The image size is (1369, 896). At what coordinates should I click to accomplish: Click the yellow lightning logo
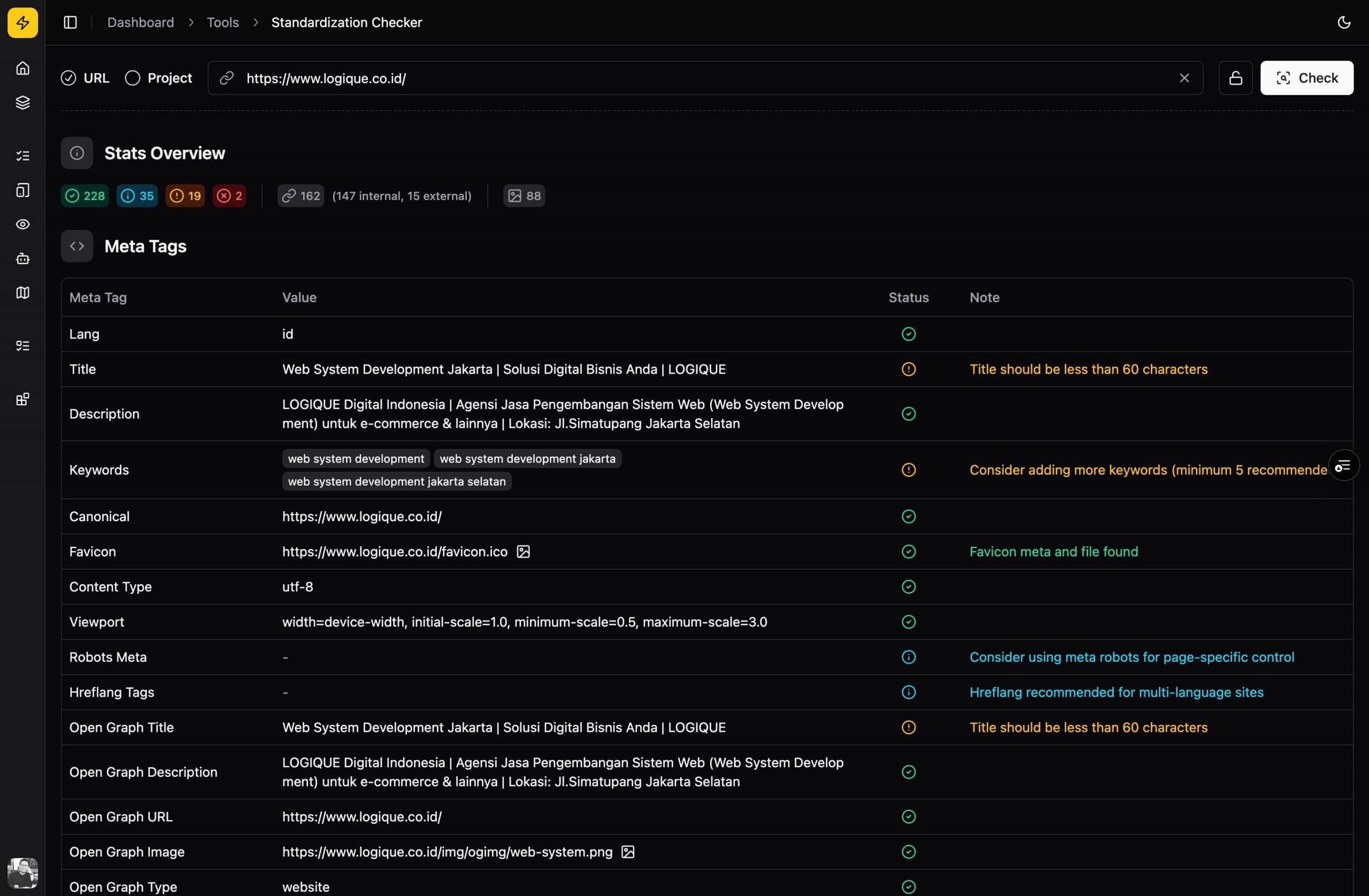[x=22, y=22]
